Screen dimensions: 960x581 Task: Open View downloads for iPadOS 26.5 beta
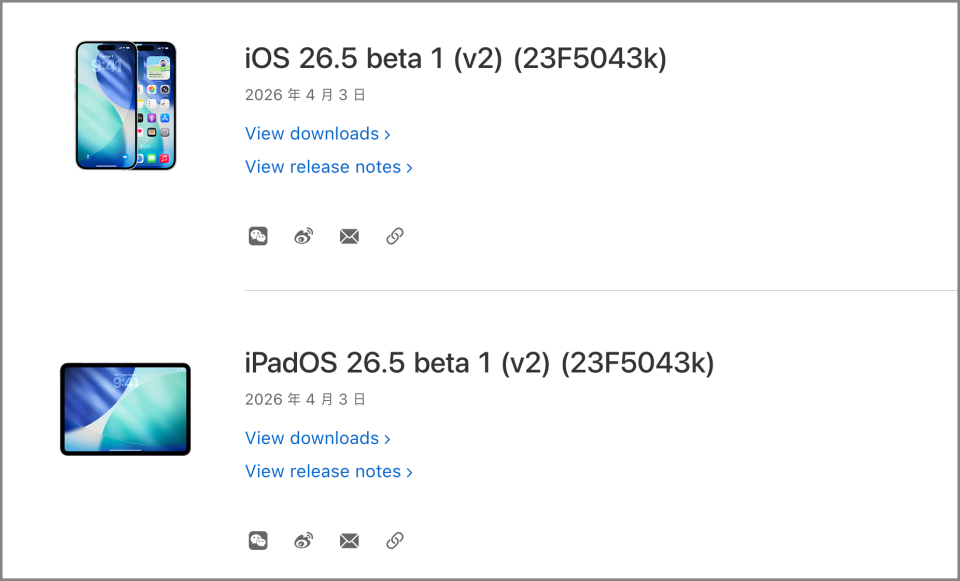pyautogui.click(x=312, y=438)
